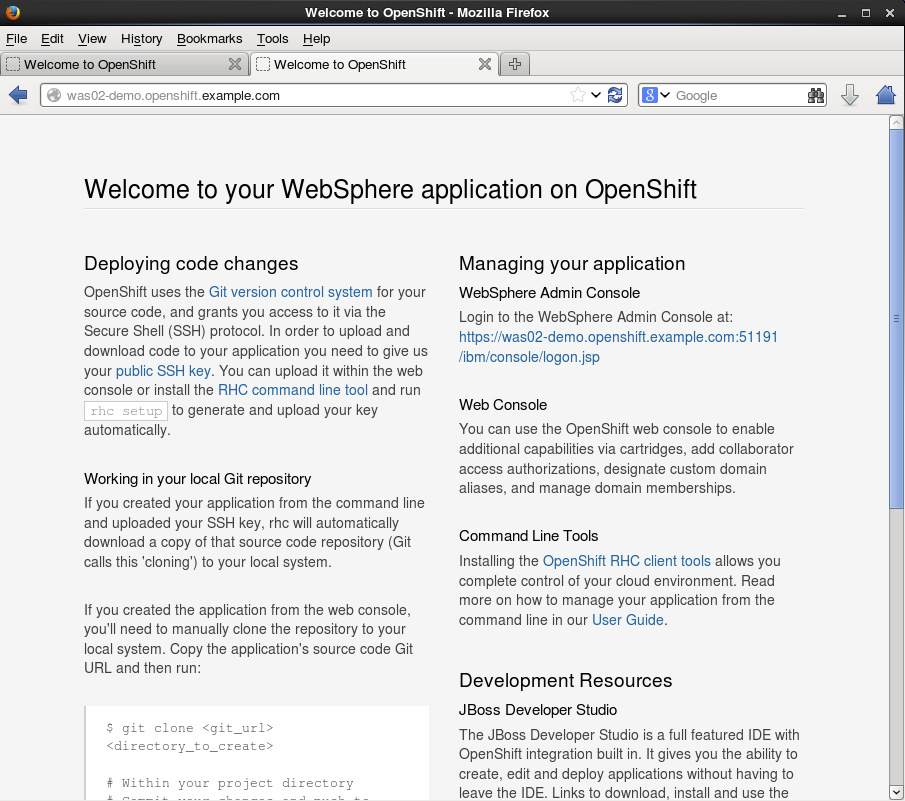
Task: Click the Command Line Tools subheading
Action: (x=529, y=536)
